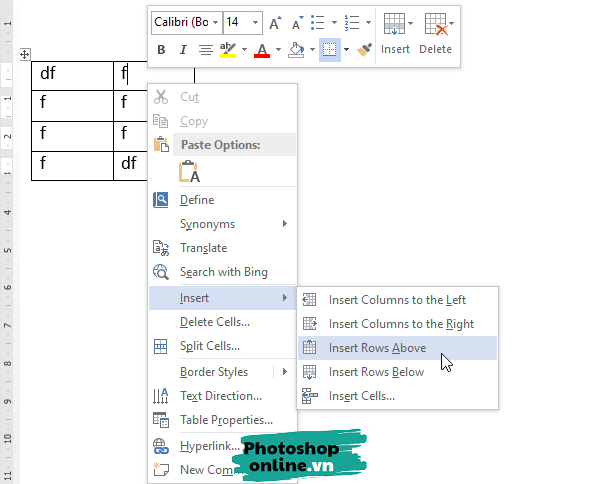This screenshot has height=484, width=600.
Task: Click the Insert table icon in toolbar
Action: click(395, 32)
